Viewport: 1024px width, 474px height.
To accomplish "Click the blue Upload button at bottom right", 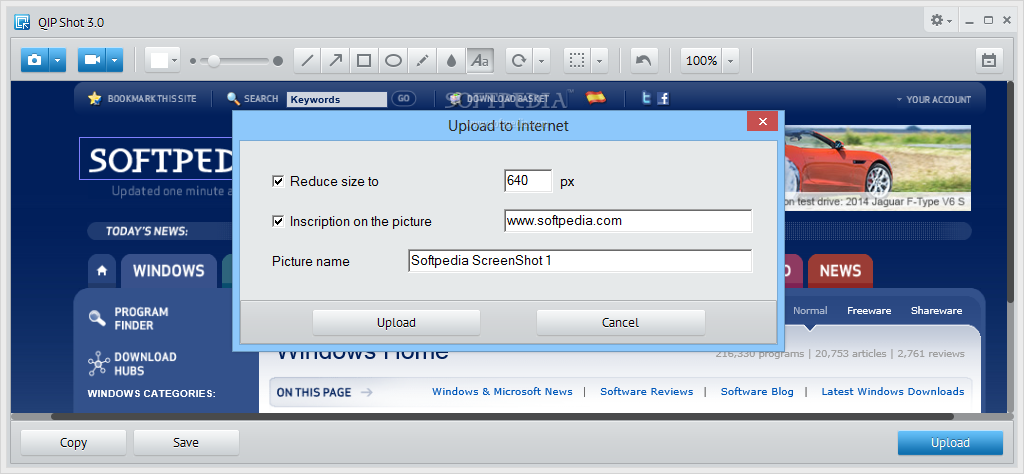I will (x=950, y=443).
